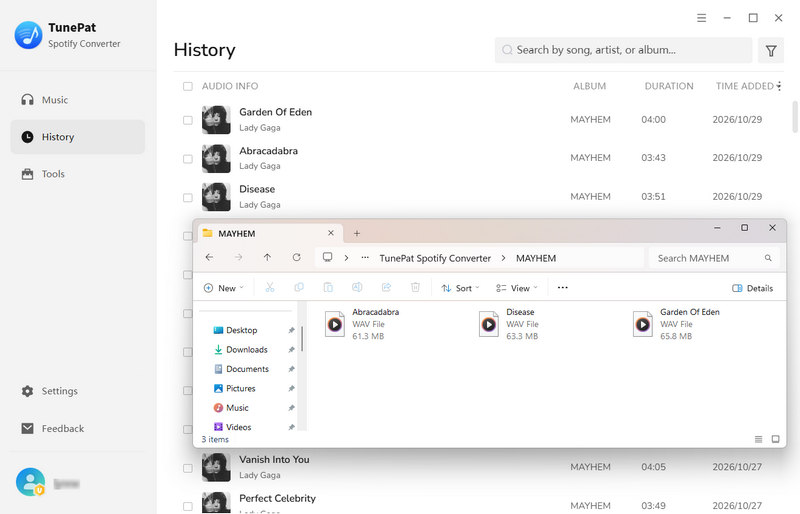
Task: Click the Paste icon in Explorer toolbar
Action: click(328, 287)
